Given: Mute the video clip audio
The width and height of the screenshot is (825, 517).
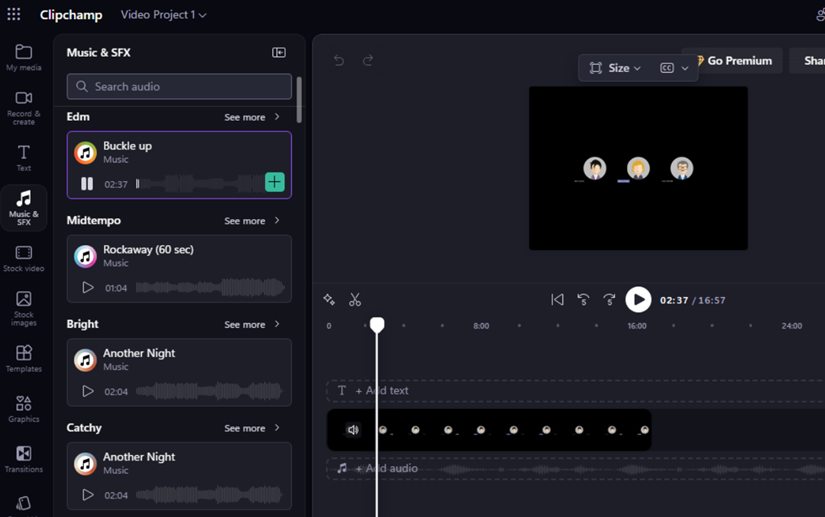Looking at the screenshot, I should coord(353,430).
